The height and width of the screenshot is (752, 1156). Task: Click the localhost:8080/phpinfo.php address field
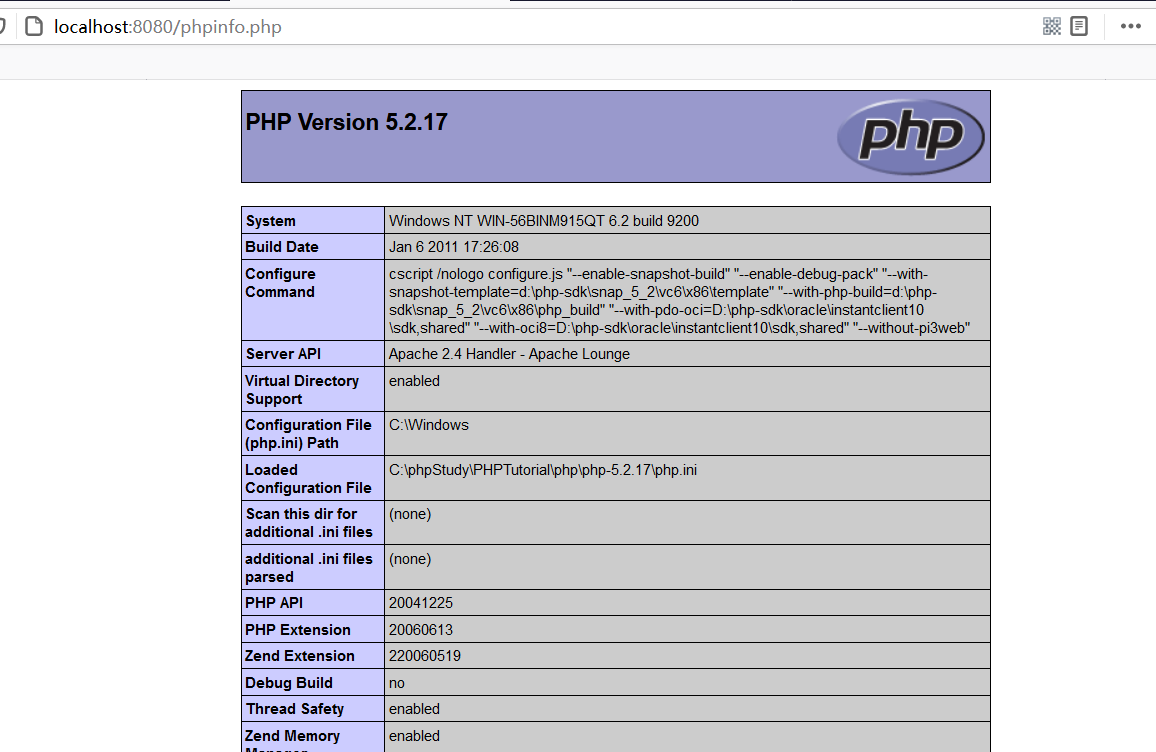[168, 27]
